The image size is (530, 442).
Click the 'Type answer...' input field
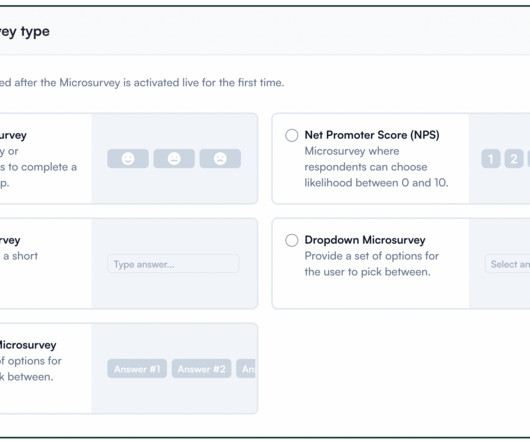[173, 264]
